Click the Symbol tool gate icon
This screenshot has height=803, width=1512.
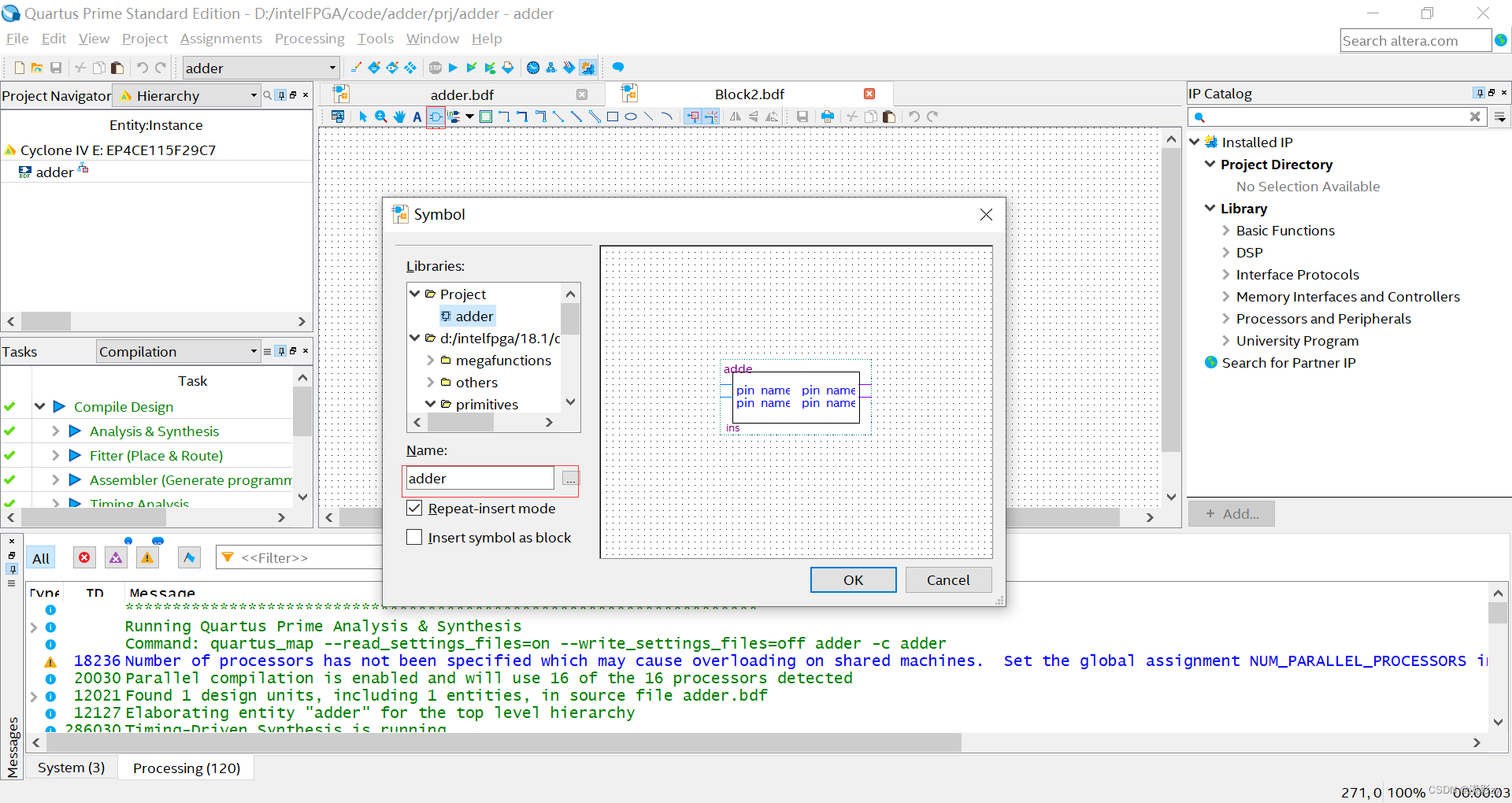pos(435,117)
